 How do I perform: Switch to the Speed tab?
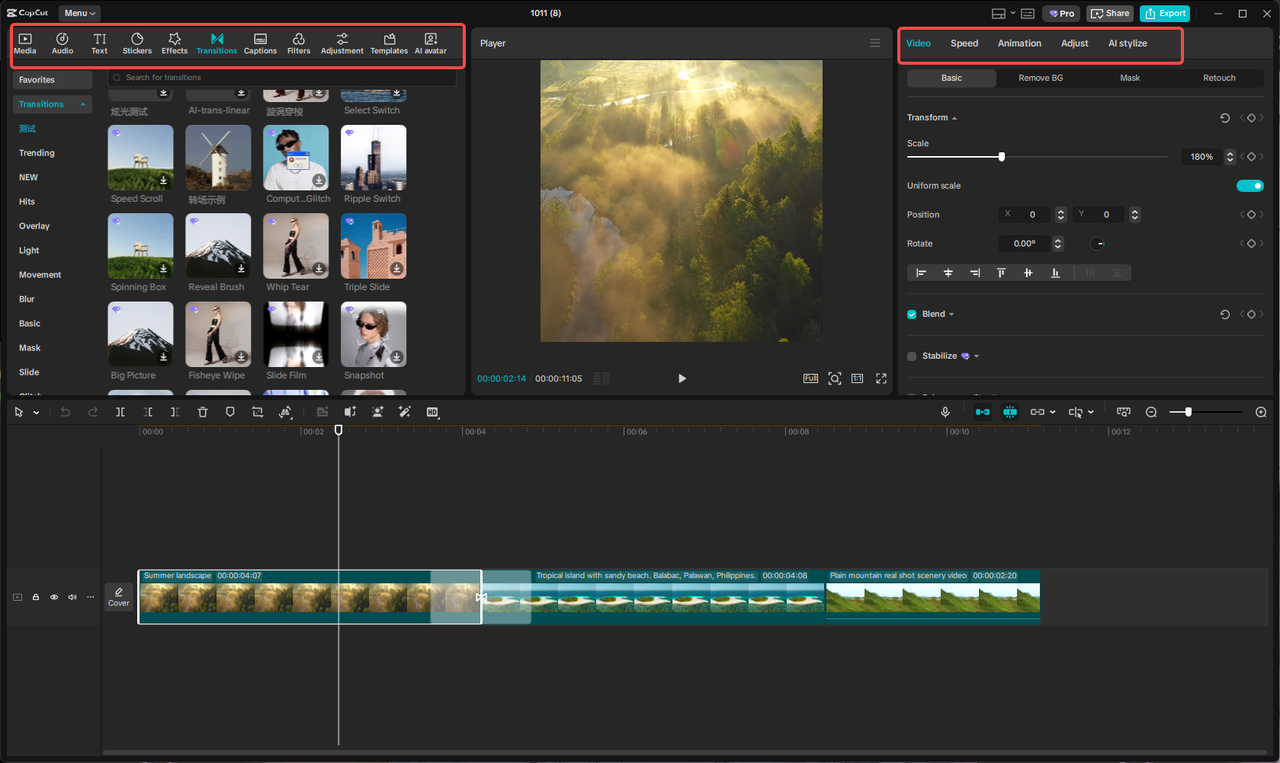pyautogui.click(x=964, y=43)
